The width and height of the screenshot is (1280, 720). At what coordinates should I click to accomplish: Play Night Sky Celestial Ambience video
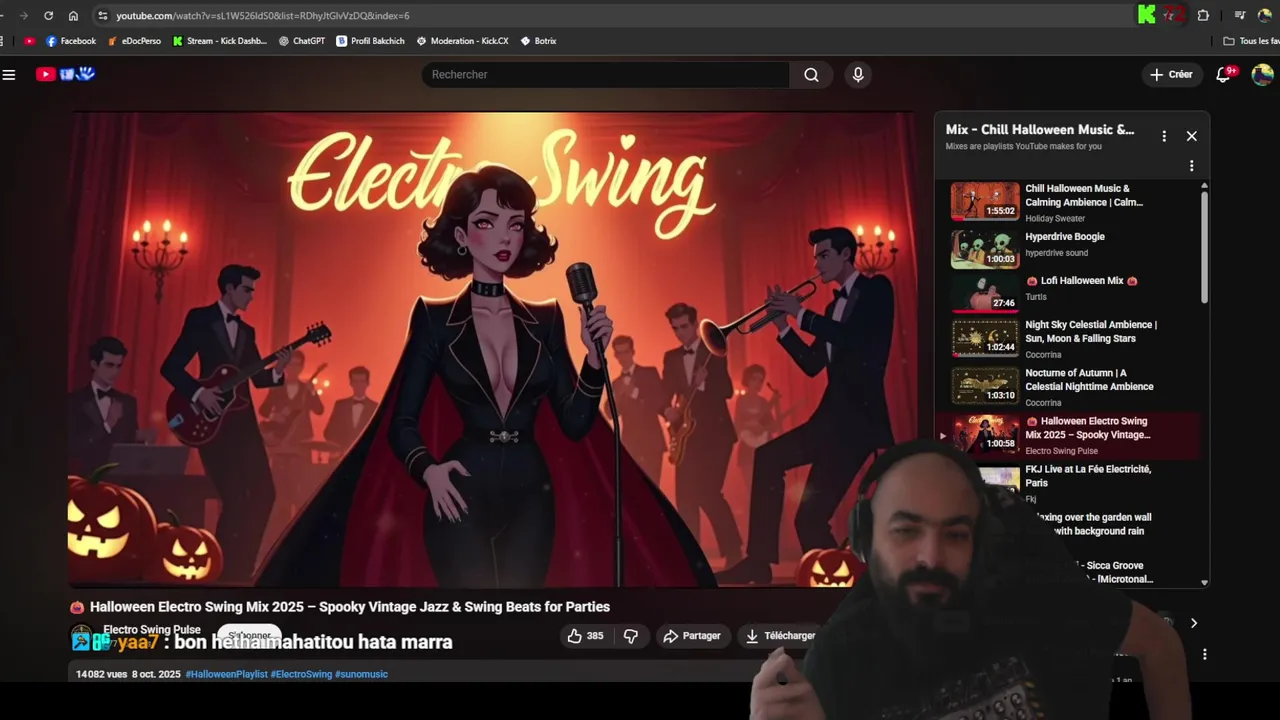click(x=1070, y=338)
